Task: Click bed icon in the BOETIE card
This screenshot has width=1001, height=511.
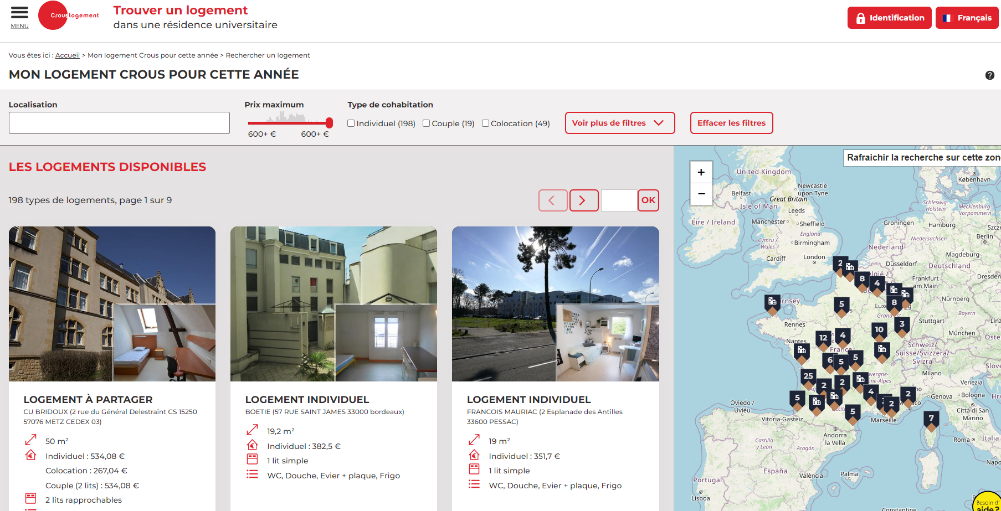Action: pyautogui.click(x=252, y=459)
